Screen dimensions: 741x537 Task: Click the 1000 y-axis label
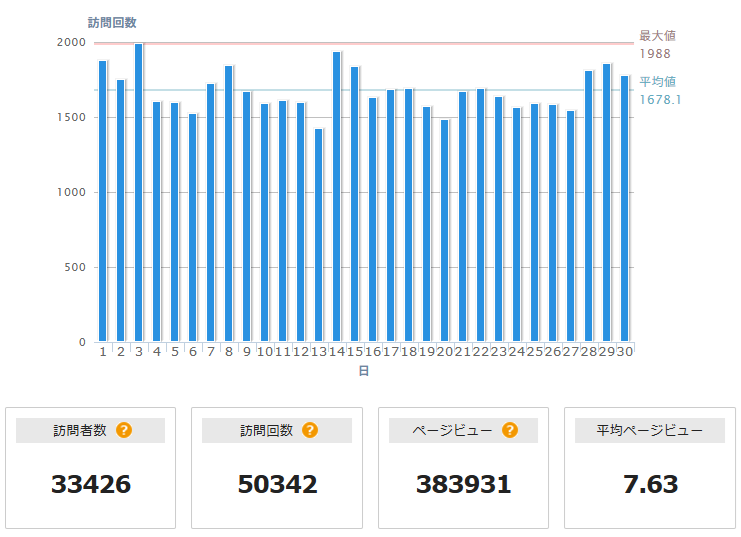[71, 192]
